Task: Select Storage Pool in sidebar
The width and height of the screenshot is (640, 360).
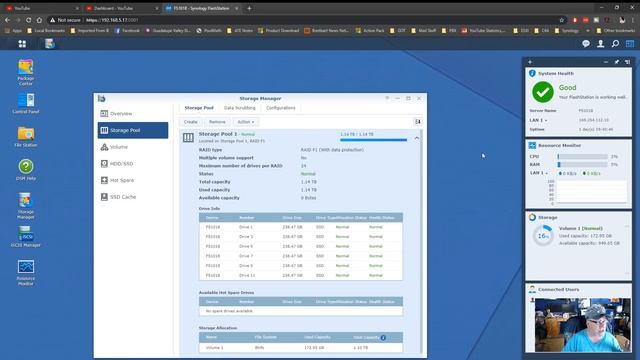Action: tap(133, 130)
